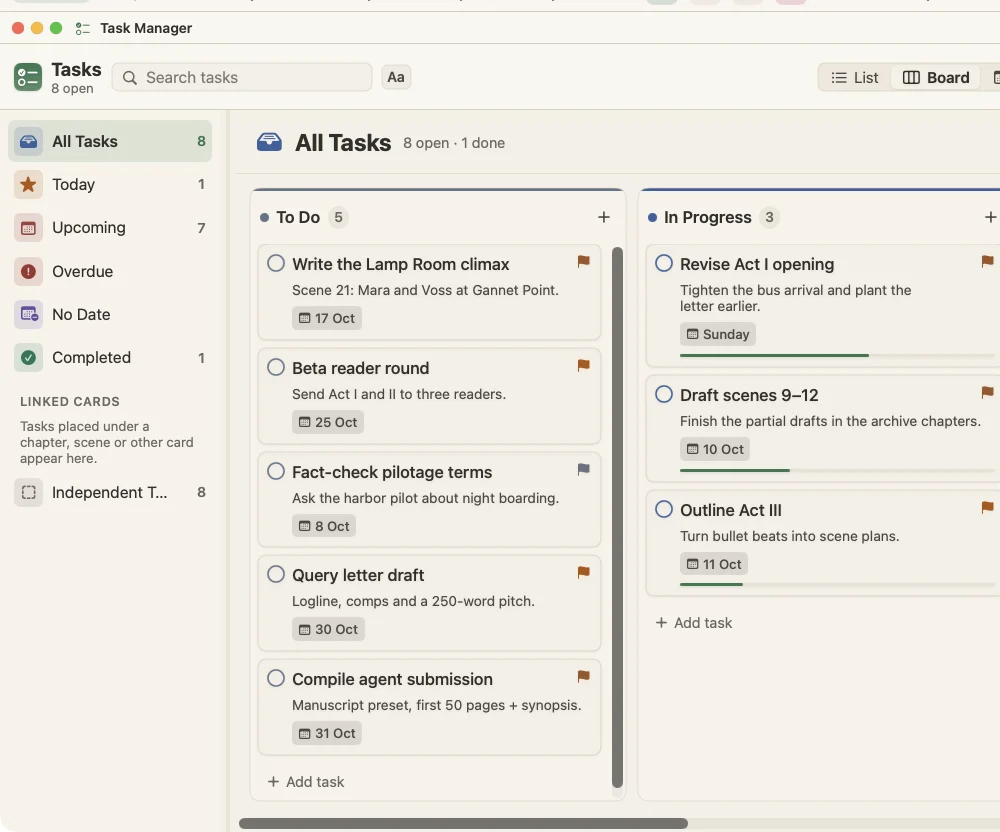The height and width of the screenshot is (832, 1000).
Task: Select Independent Tasks linked card
Action: tap(110, 492)
